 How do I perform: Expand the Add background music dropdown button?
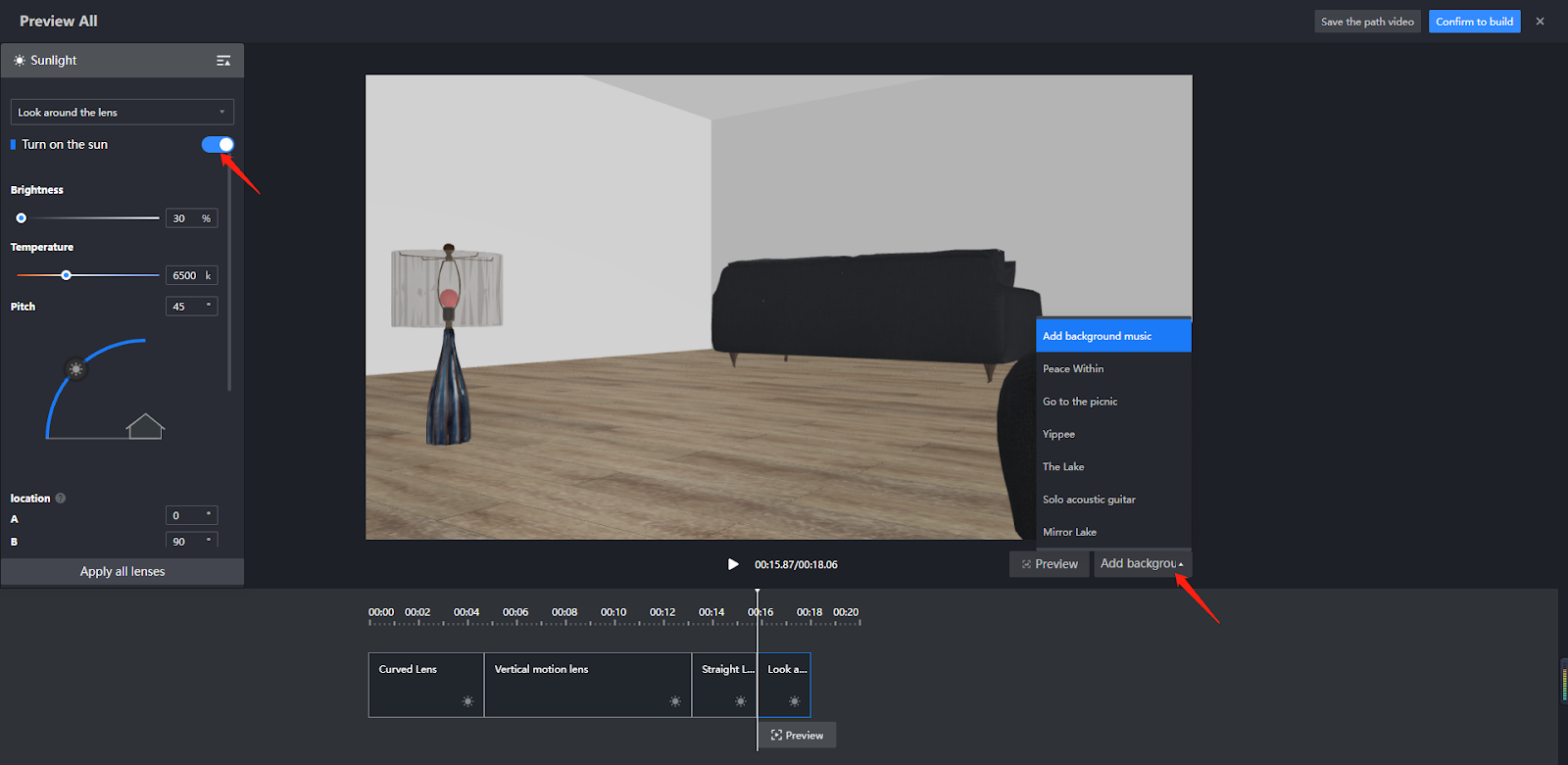point(1142,564)
